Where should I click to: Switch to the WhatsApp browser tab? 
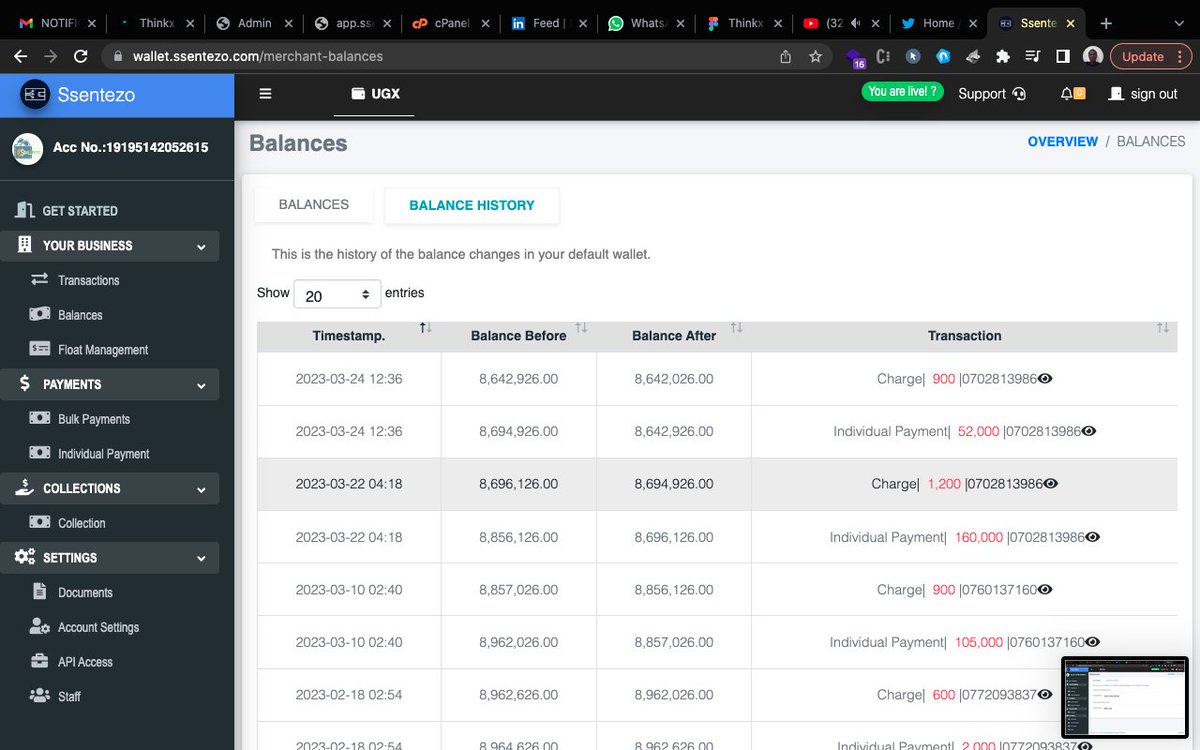coord(646,23)
